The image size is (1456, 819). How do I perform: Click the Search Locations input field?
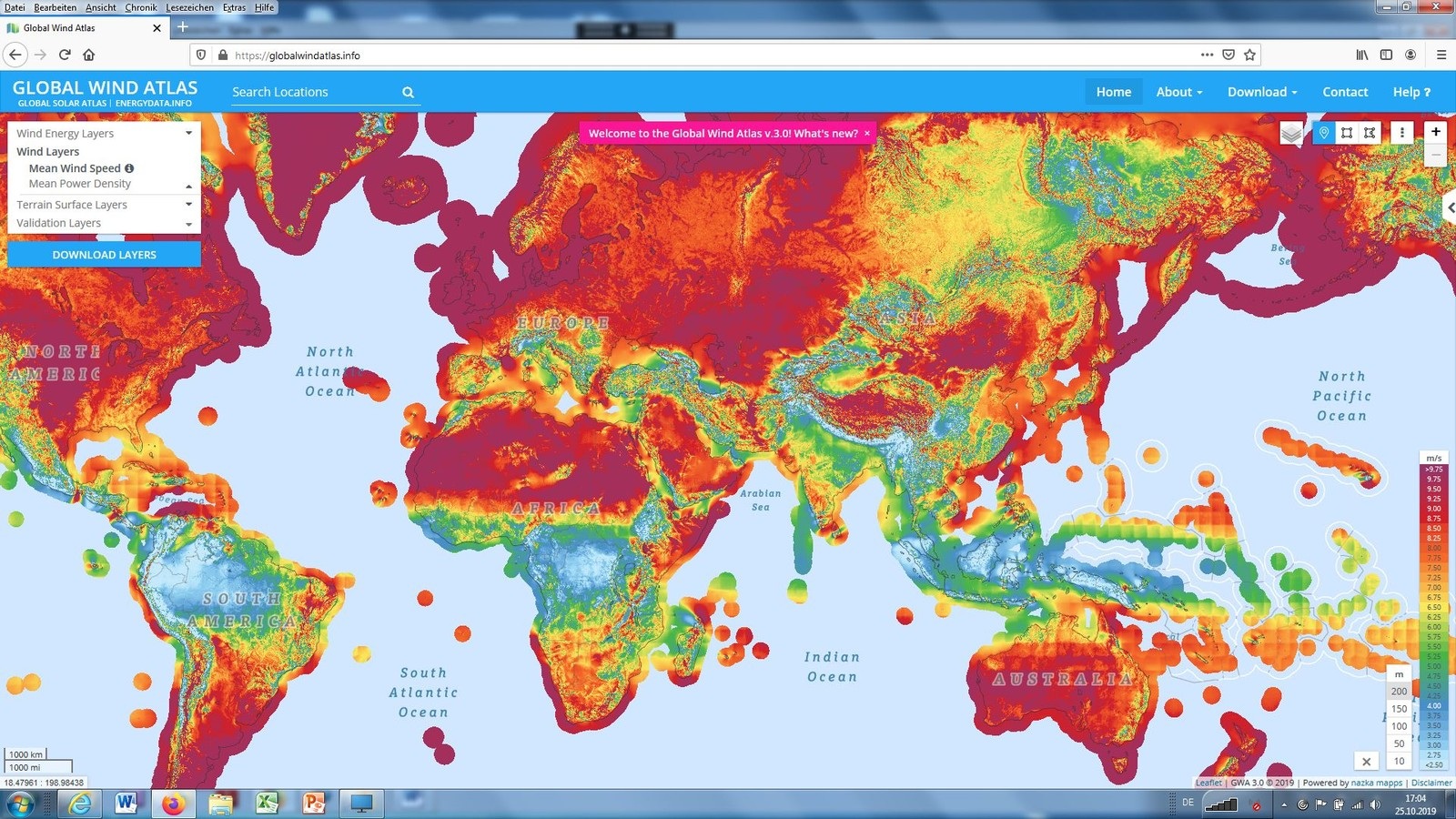tap(314, 92)
